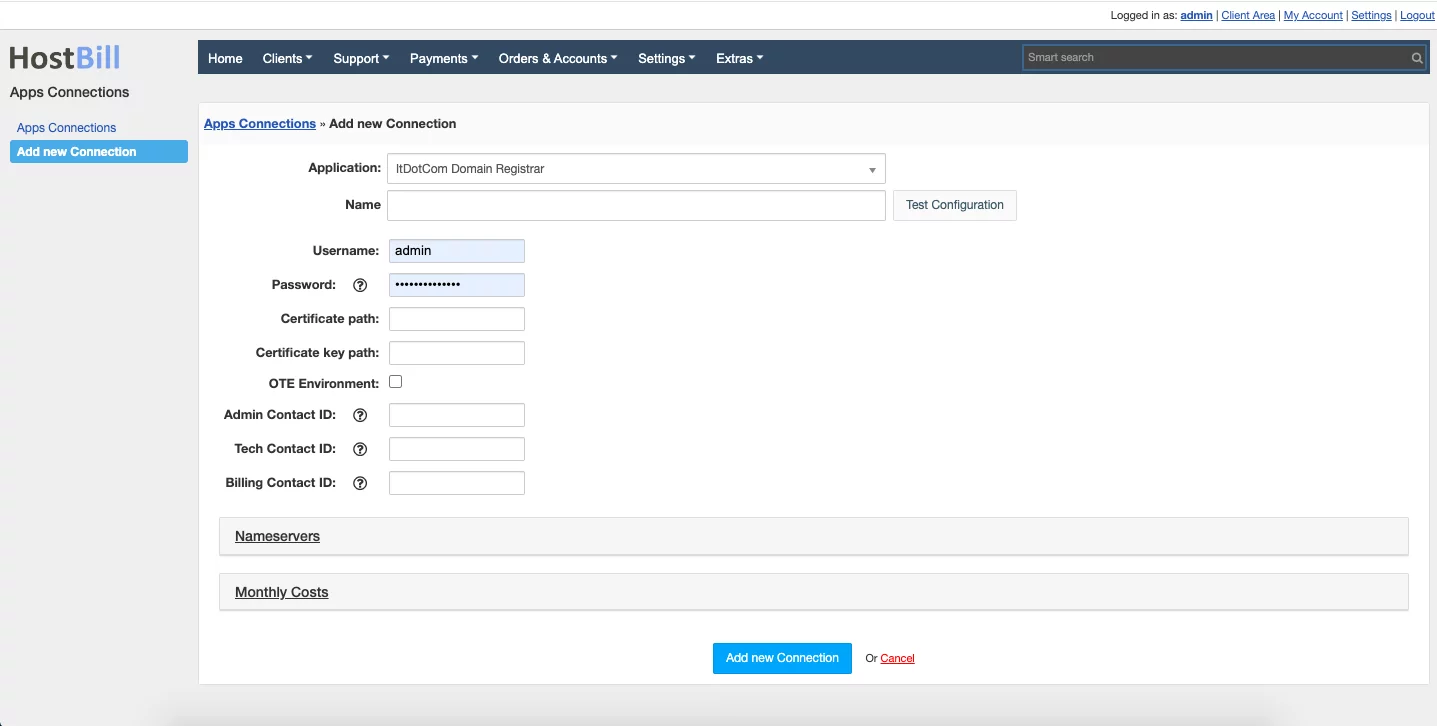Click the HostBill logo
1437x726 pixels.
point(65,58)
